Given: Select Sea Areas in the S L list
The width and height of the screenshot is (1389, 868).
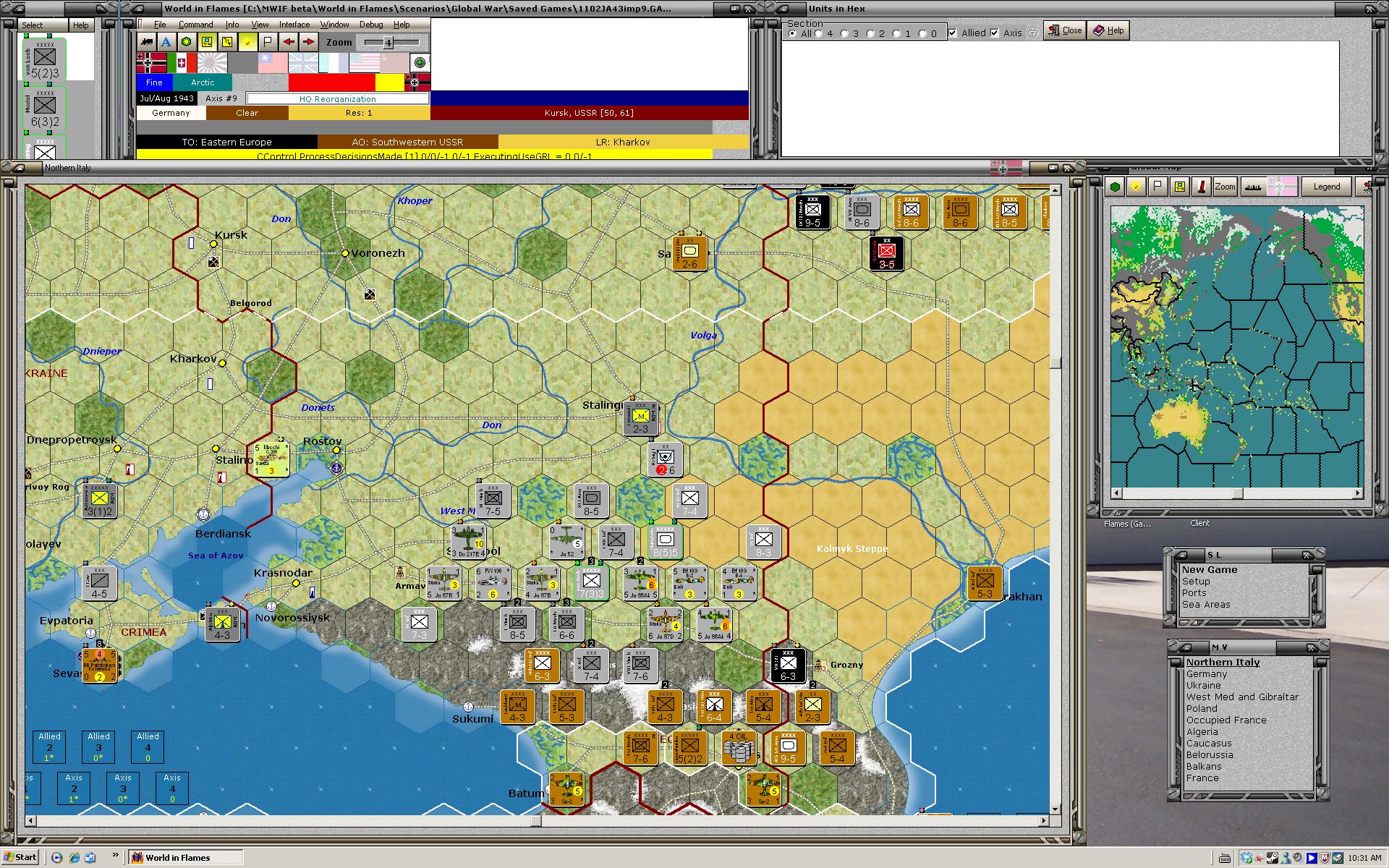Looking at the screenshot, I should click(x=1206, y=604).
